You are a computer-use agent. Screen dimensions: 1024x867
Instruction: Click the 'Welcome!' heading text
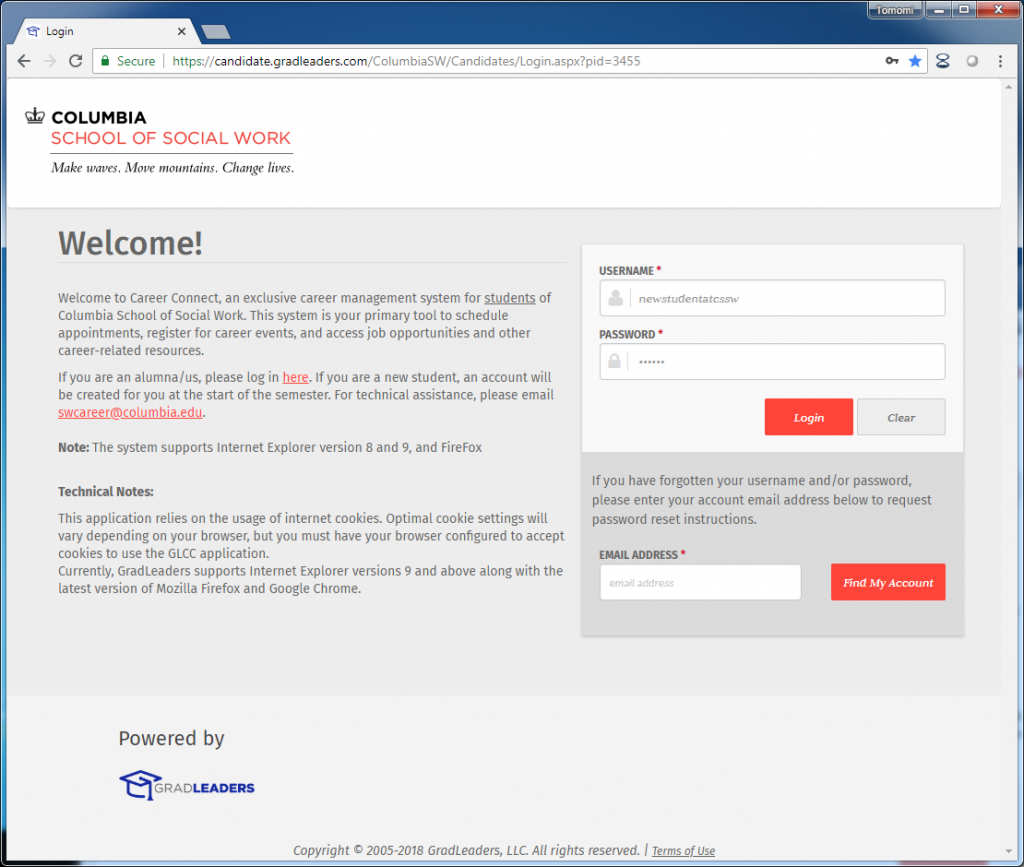pyautogui.click(x=131, y=244)
